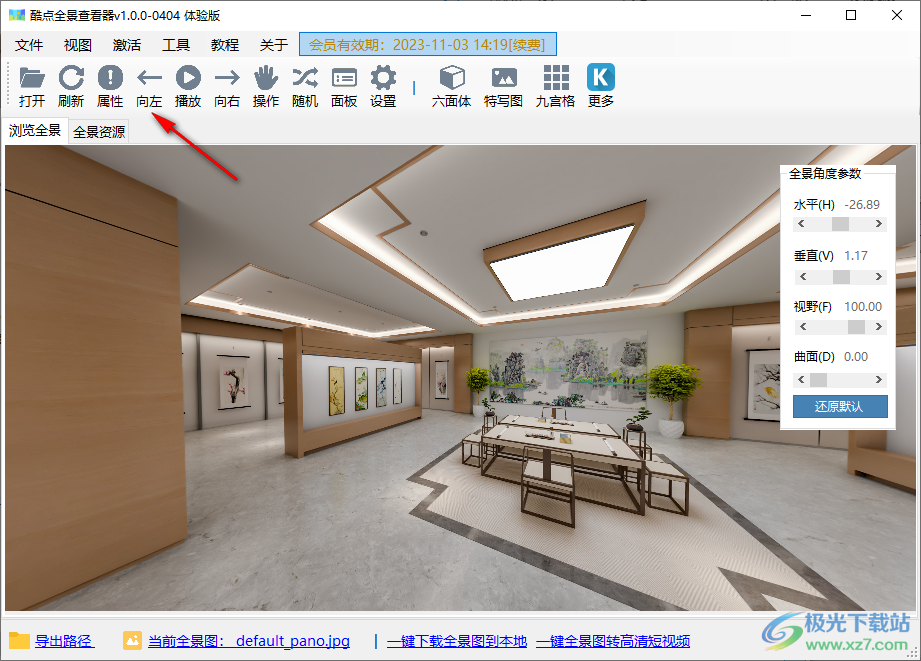
Task: Rotate panorama with 向左 arrow icon
Action: [x=149, y=78]
